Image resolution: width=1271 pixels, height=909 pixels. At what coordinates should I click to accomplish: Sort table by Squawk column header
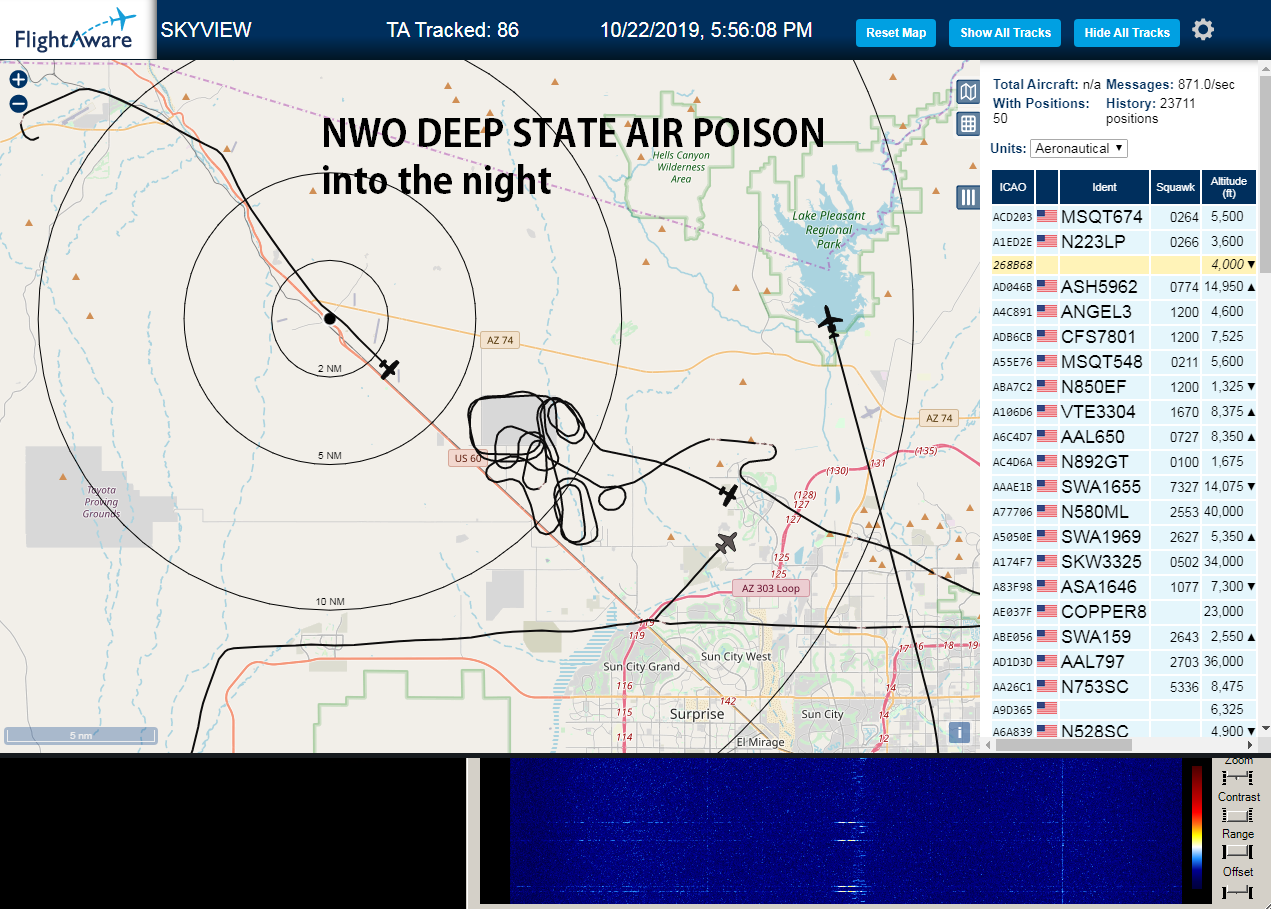1174,187
